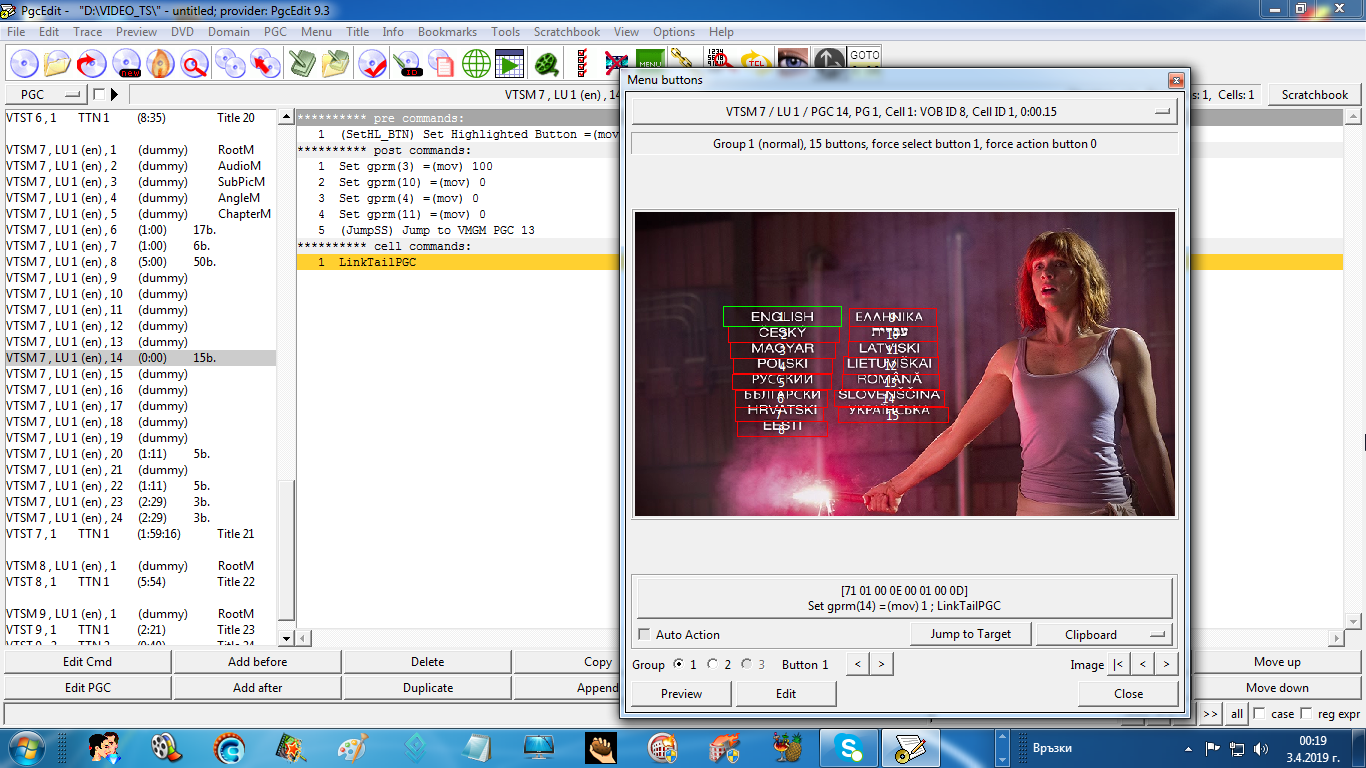Click the yellow book checkmark icon
This screenshot has width=1366, height=768.
336,64
